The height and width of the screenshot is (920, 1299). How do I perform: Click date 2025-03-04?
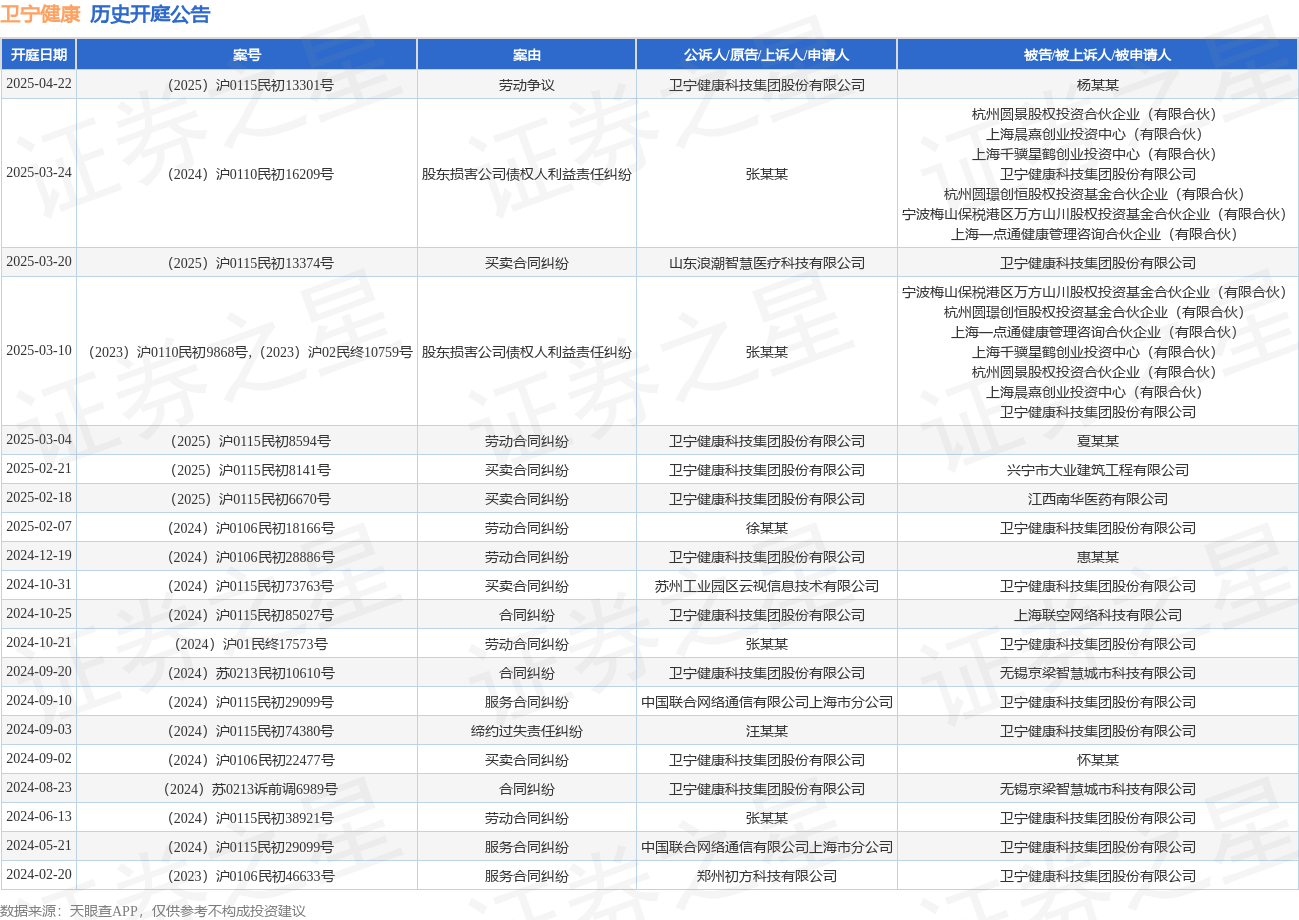click(x=39, y=439)
